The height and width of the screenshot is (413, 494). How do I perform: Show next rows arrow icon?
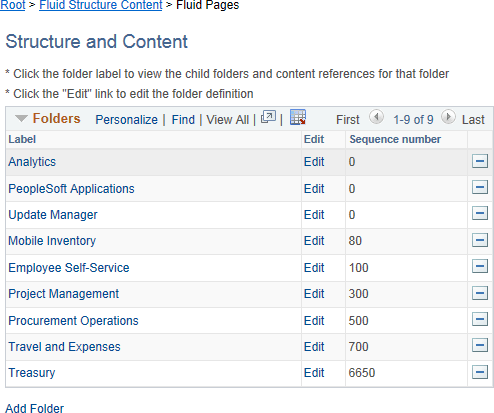pos(448,117)
